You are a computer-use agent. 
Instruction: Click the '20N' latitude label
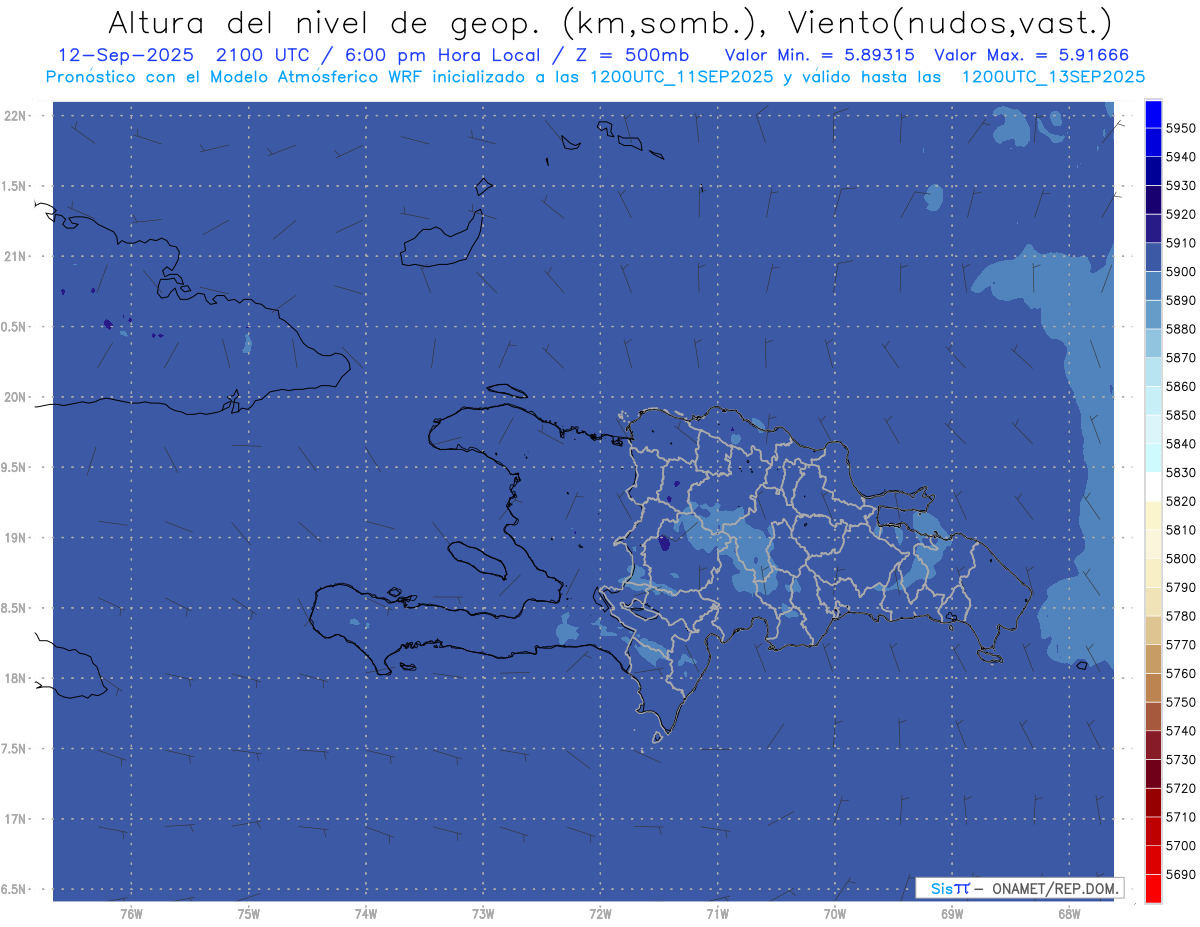[x=17, y=397]
